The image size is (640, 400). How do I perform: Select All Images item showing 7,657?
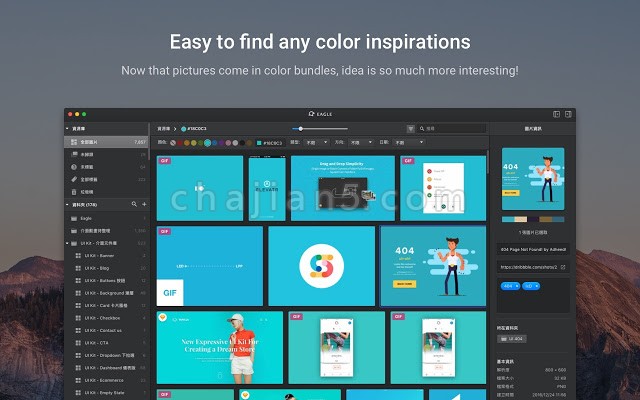coord(107,142)
